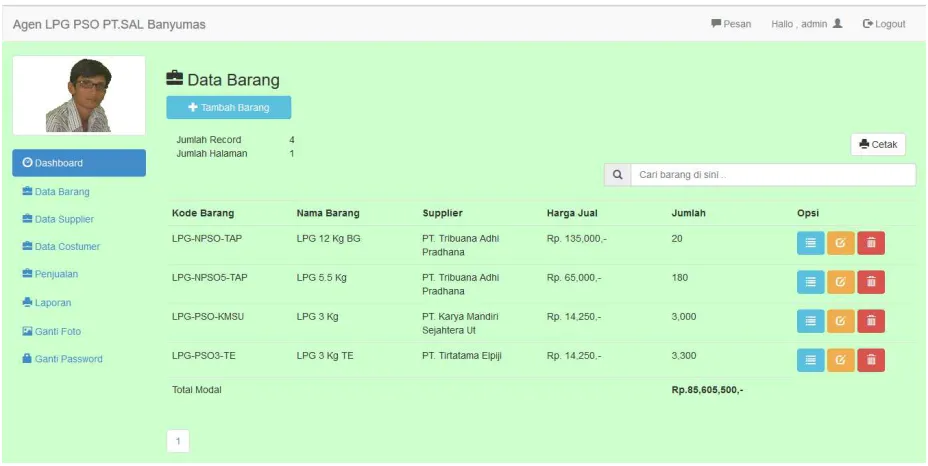Open Ganti Foto in sidebar
Viewport: 928px width, 466px height.
click(51, 331)
